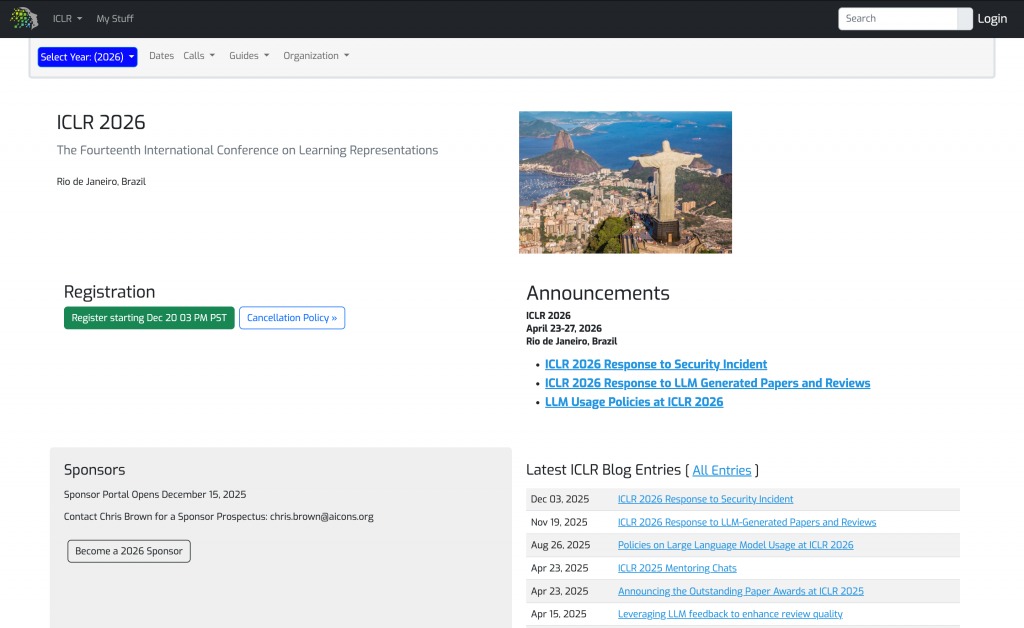Click the Rio de Janeiro statue photo

coord(625,182)
